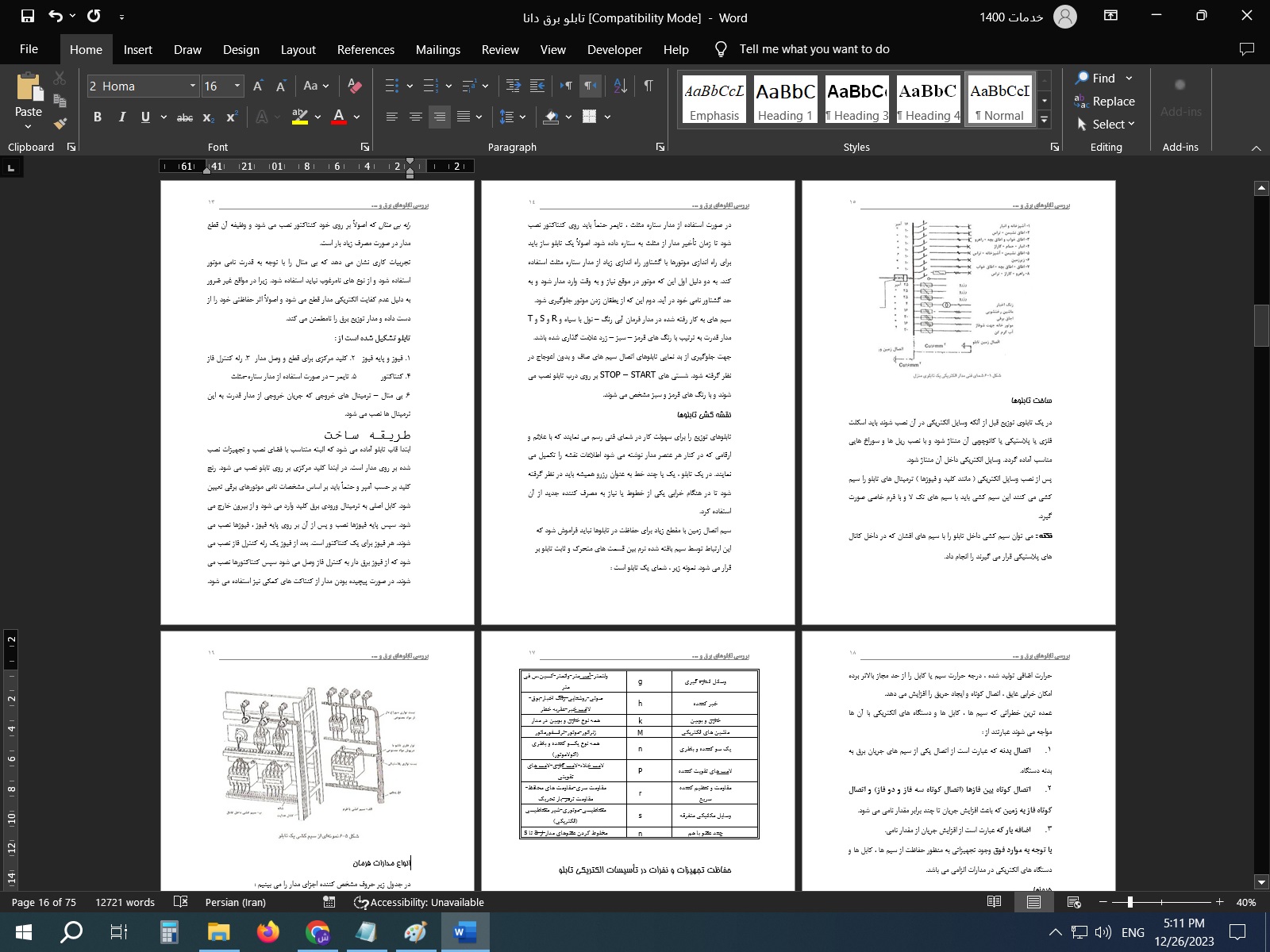Click the zoom slider handle
This screenshot has width=1270, height=952.
click(x=1130, y=902)
